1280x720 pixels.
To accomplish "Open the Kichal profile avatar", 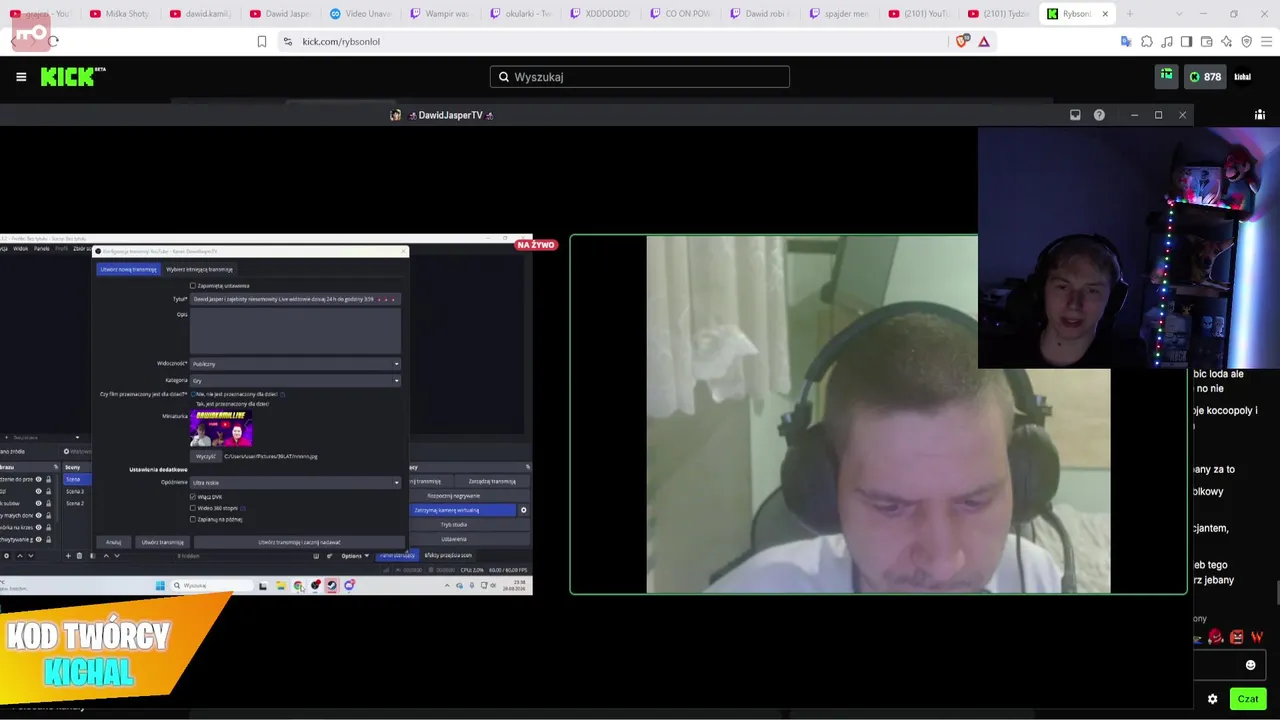I will [1243, 77].
